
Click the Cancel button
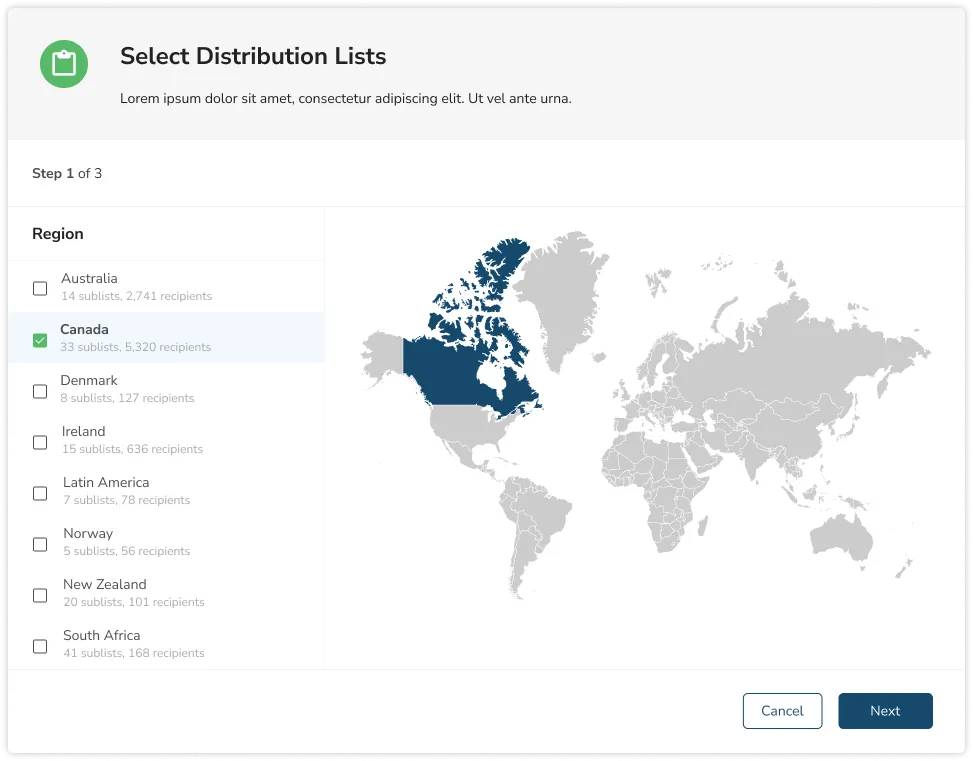click(x=782, y=710)
